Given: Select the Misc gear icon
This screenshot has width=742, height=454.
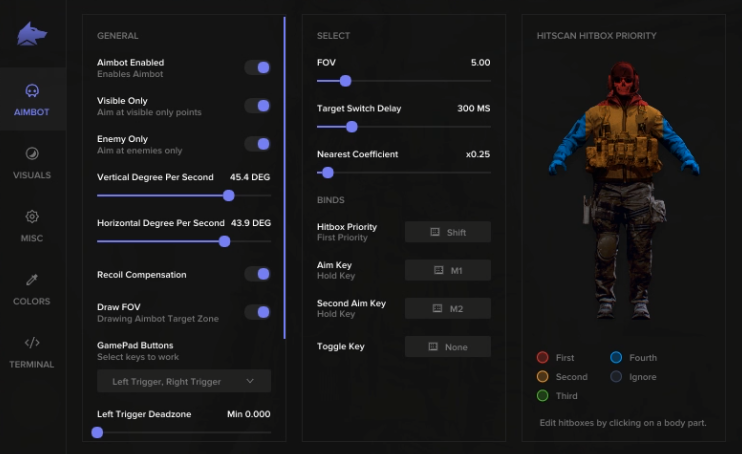Looking at the screenshot, I should 32,217.
